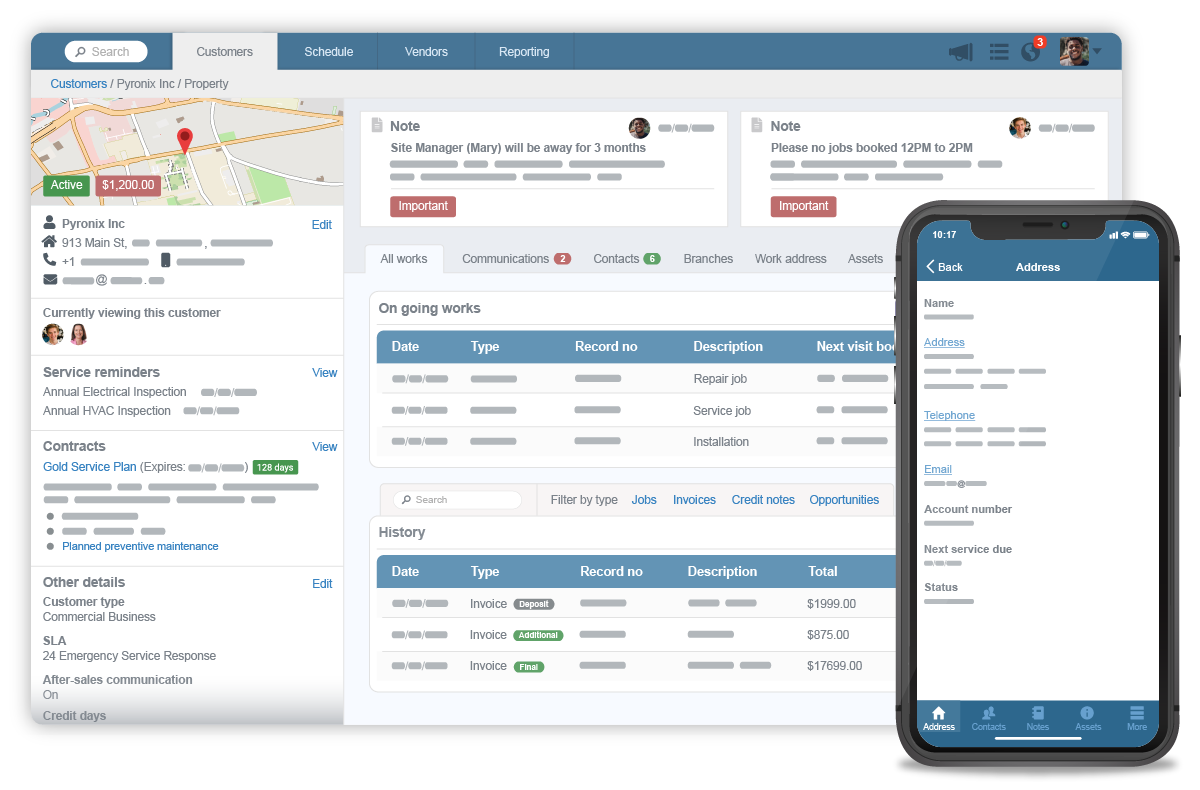The width and height of the screenshot is (1200, 790).
Task: Edit the Pyronix Inc customer details
Action: tap(321, 225)
